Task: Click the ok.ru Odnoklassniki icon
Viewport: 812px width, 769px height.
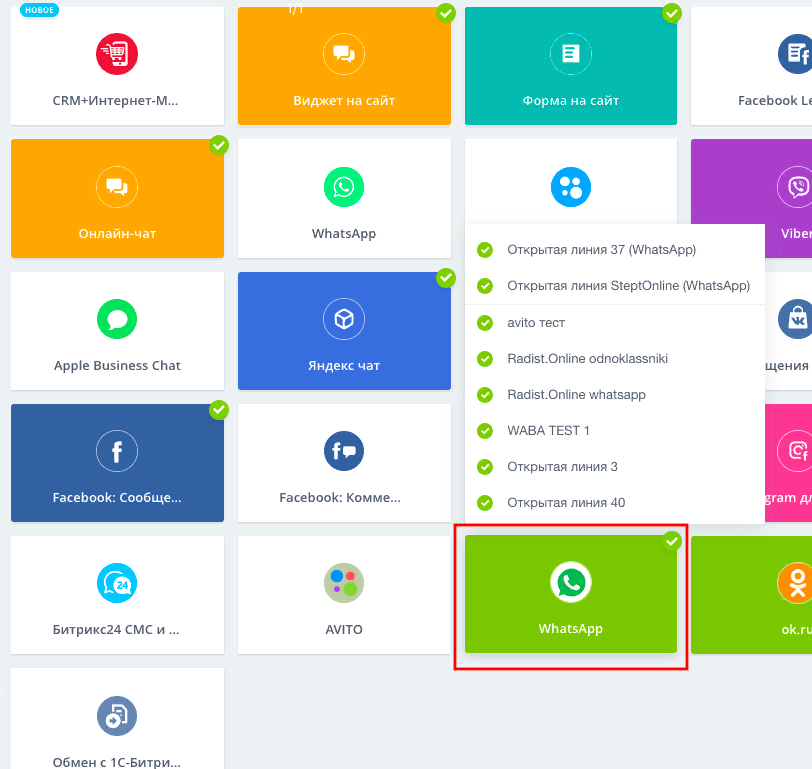Action: [x=796, y=583]
